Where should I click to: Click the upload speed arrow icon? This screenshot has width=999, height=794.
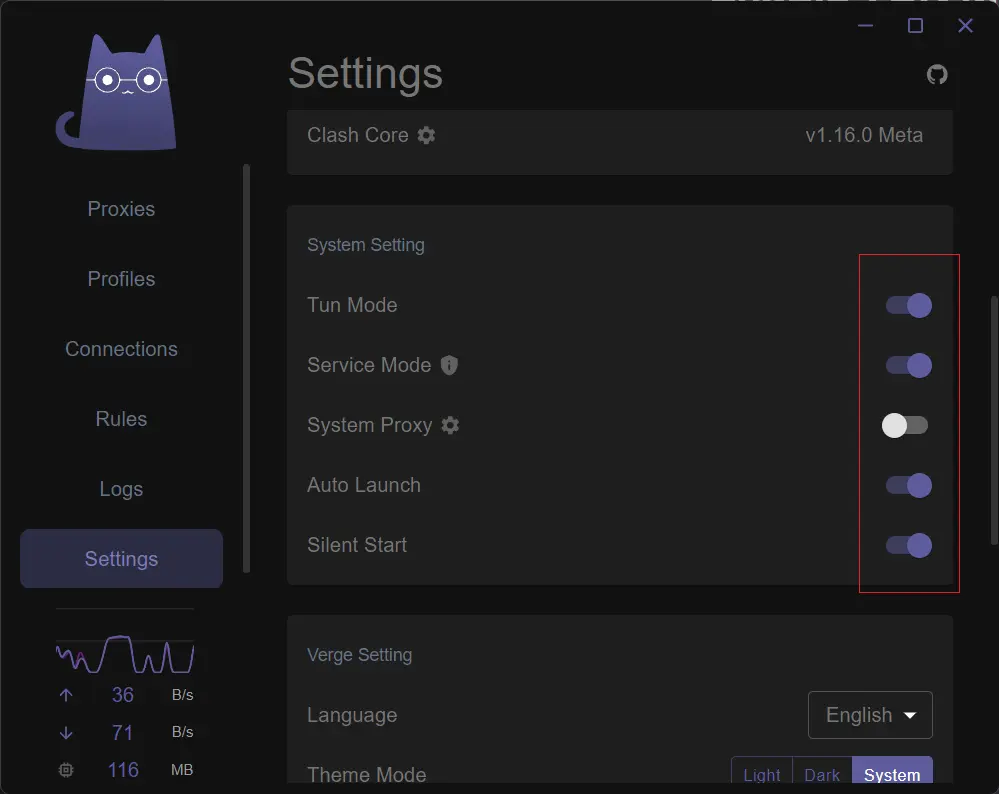66,696
